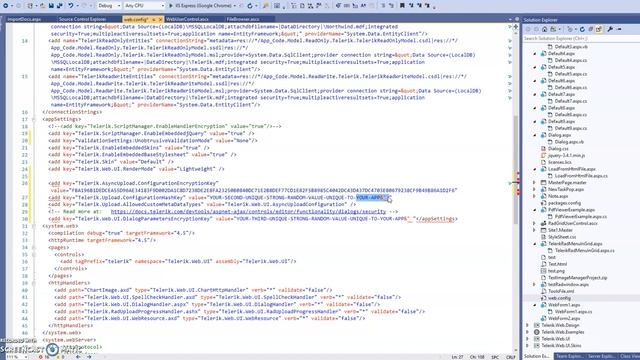Open the Server Explorer bottom tab
Viewport: 640px width, 360px height.
601,356
